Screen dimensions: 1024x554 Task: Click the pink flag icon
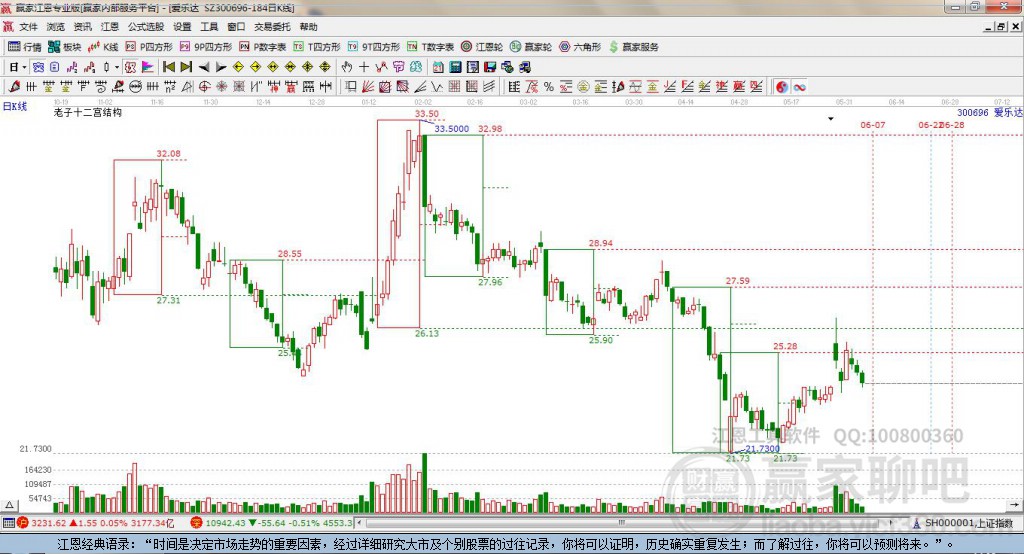(148, 67)
